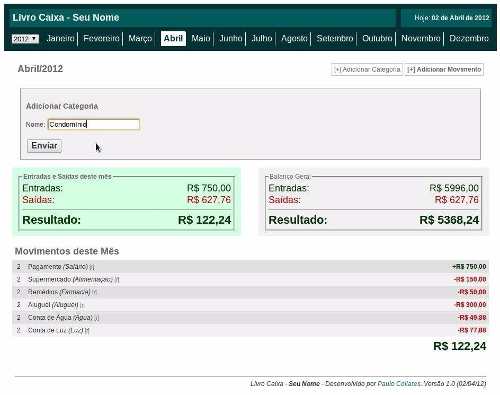The image size is (500, 395).
Task: Open the Novembro month tab
Action: click(421, 38)
